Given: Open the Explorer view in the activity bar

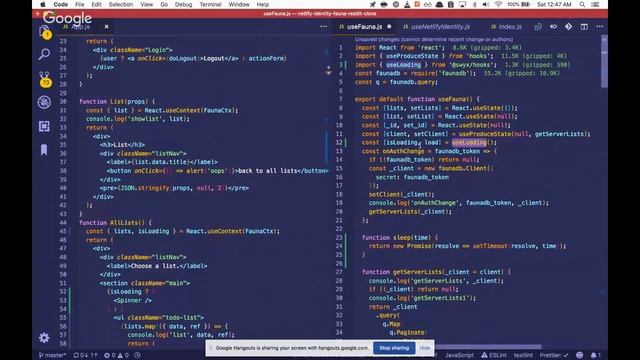Looking at the screenshot, I should click(x=44, y=32).
